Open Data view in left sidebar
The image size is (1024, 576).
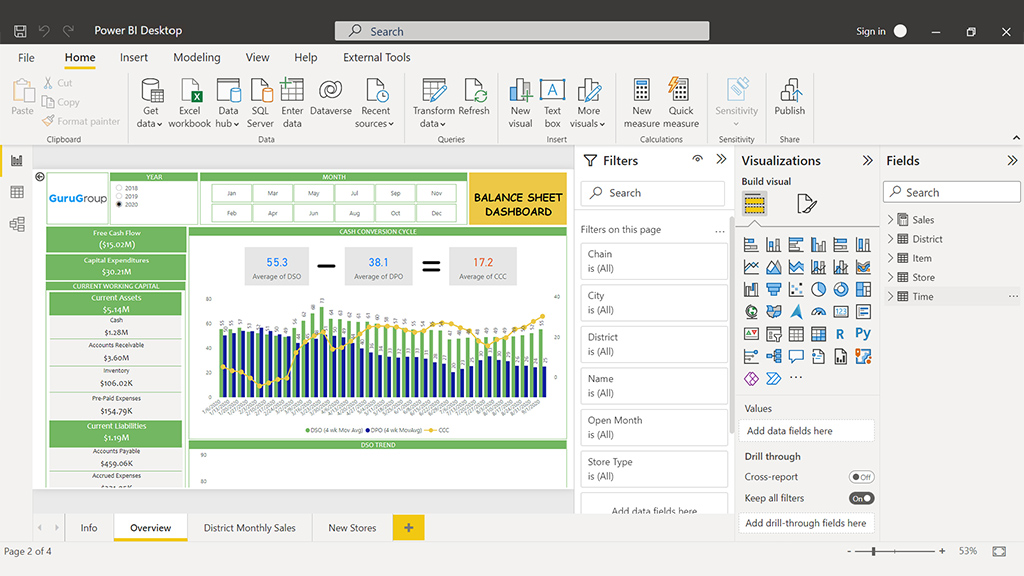[x=16, y=192]
